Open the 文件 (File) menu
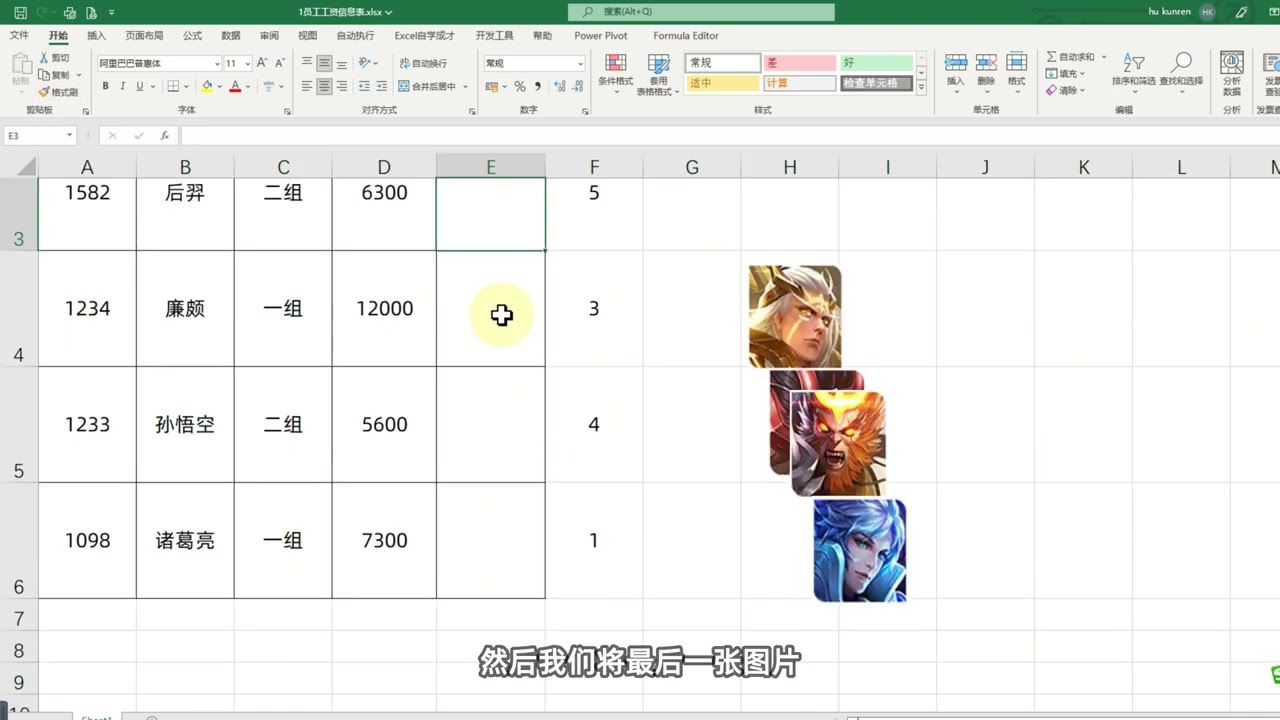Image resolution: width=1280 pixels, height=720 pixels. (19, 36)
